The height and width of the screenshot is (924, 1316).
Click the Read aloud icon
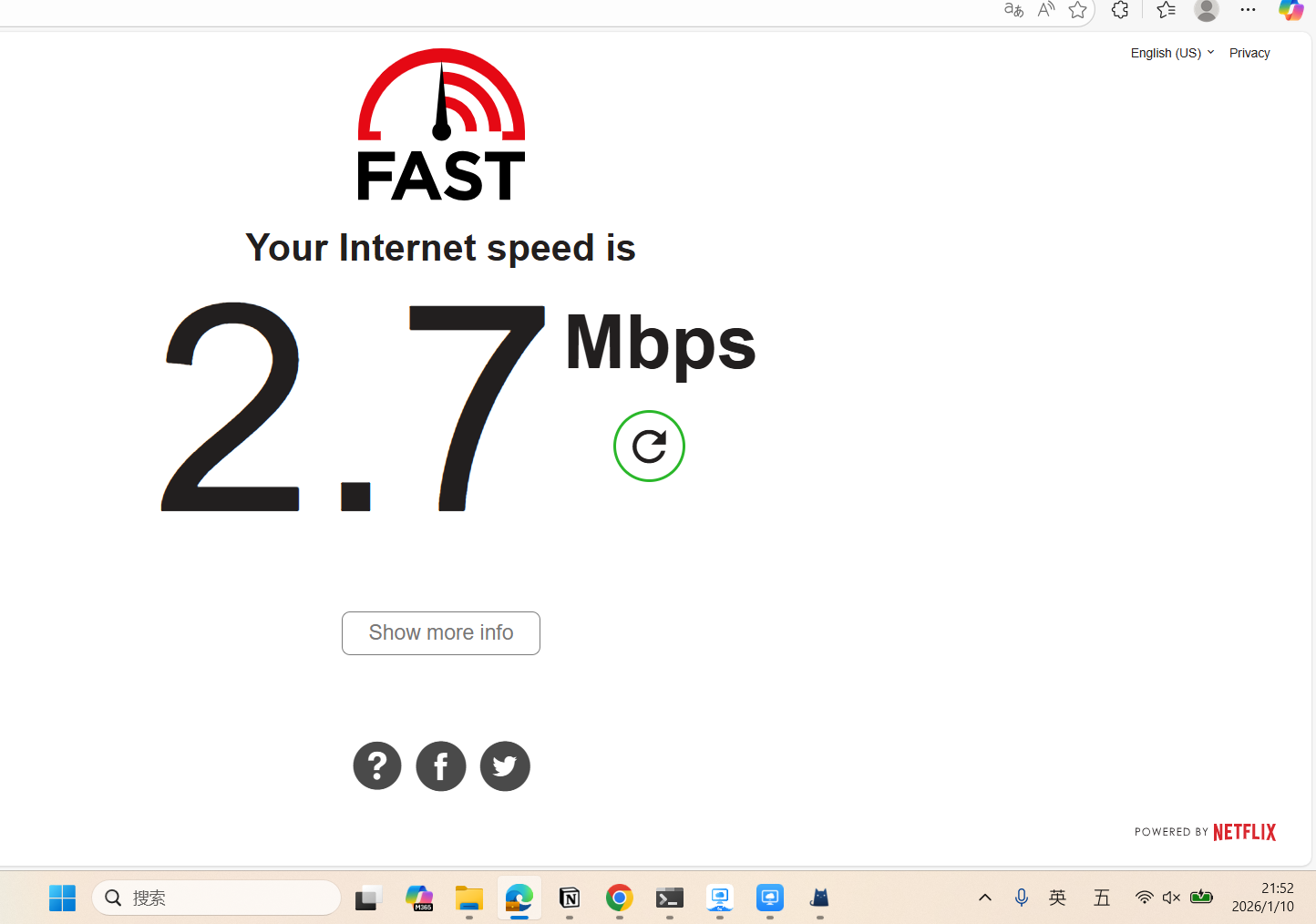[1046, 10]
